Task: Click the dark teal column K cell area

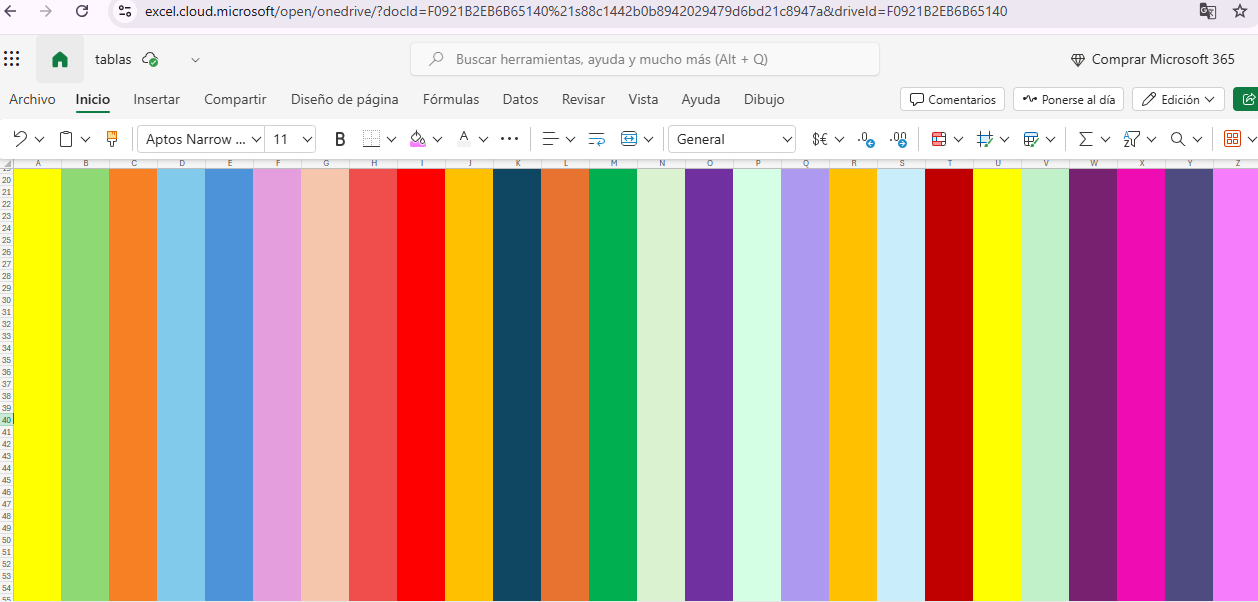Action: [x=516, y=380]
